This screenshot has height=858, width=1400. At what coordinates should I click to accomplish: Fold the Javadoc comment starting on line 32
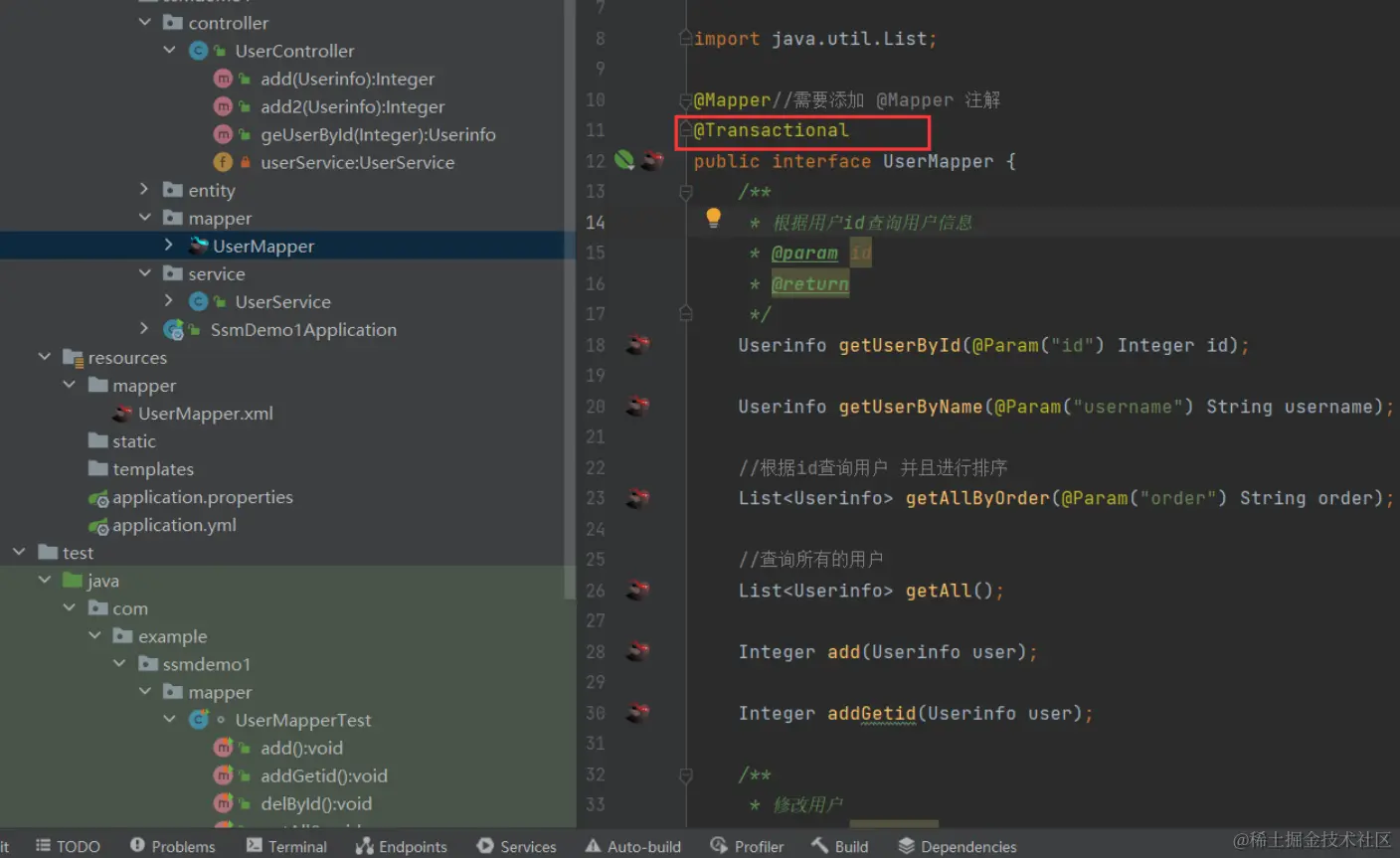[x=685, y=774]
